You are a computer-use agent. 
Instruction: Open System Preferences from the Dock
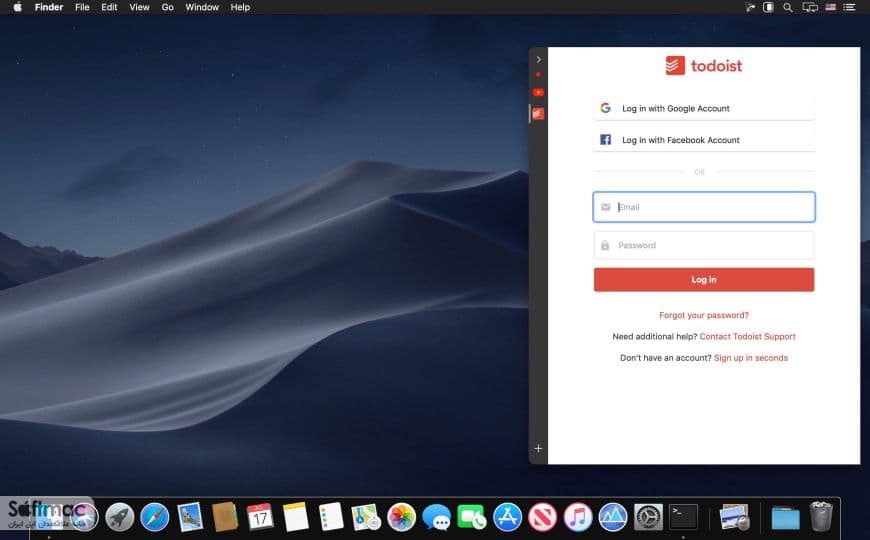coord(649,517)
